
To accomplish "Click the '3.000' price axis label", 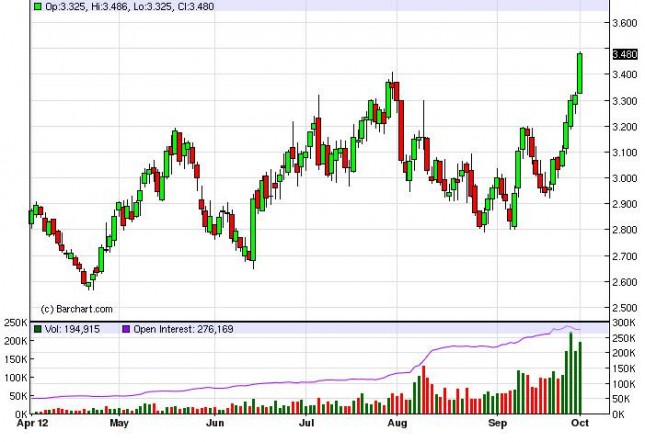I will tap(625, 178).
